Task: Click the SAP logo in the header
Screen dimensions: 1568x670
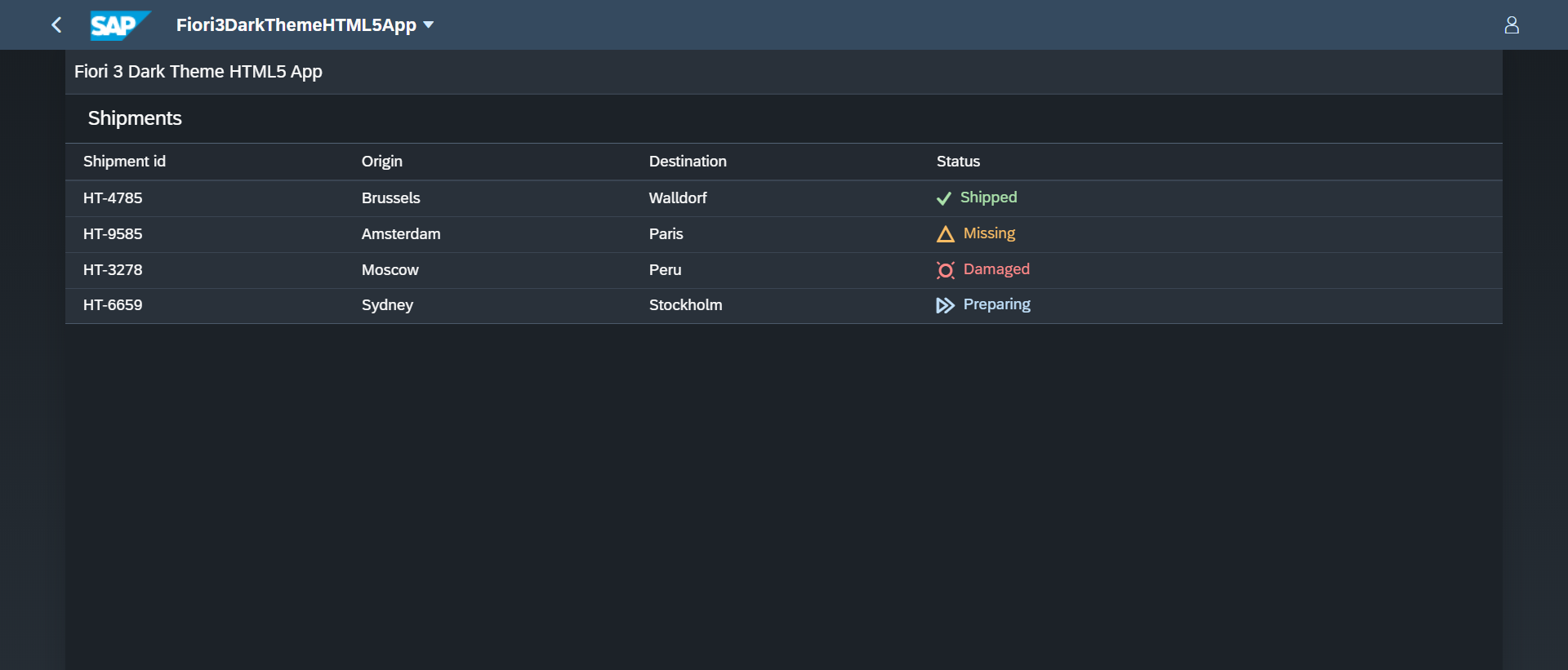Action: pos(119,24)
